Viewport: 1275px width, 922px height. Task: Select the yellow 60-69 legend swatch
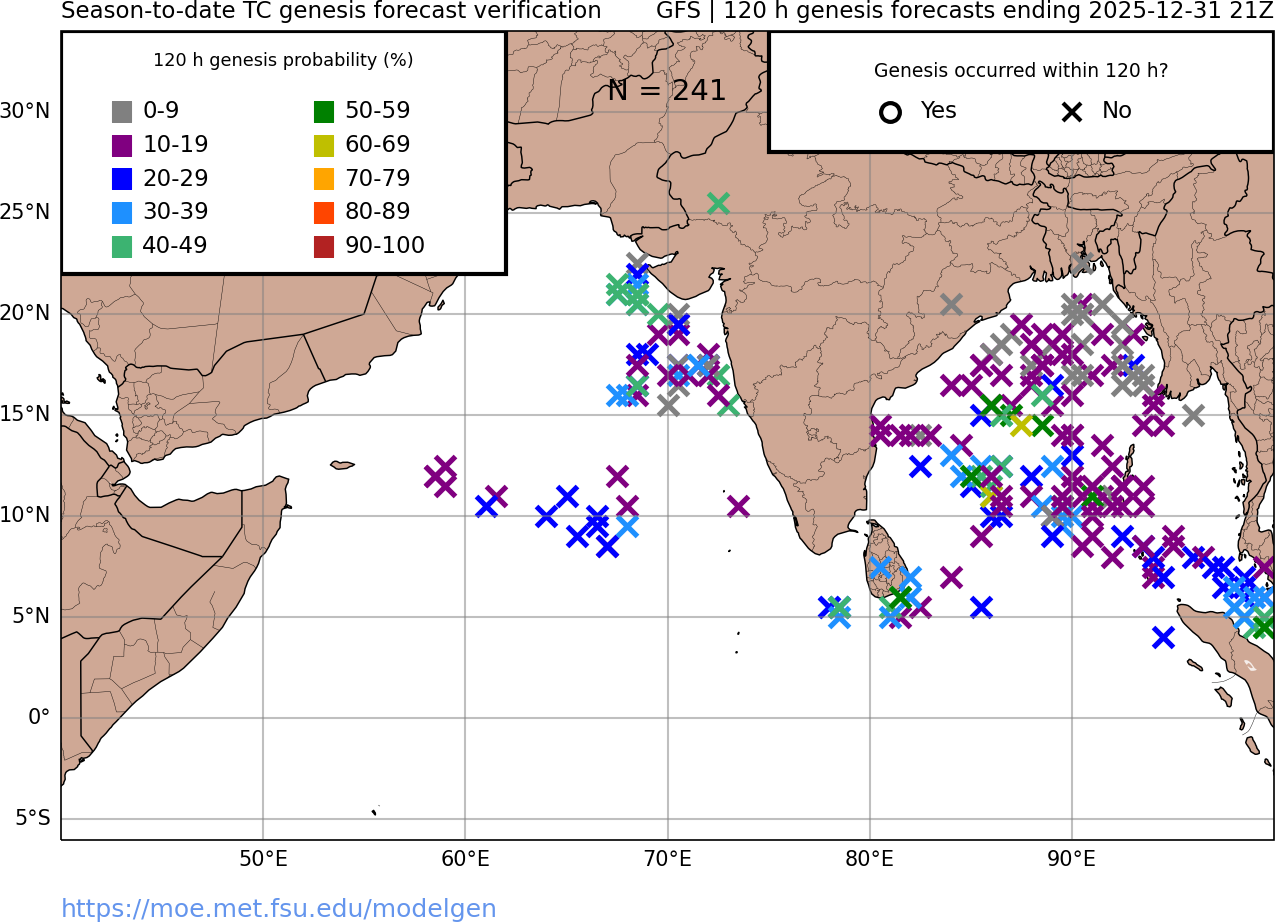pos(324,146)
